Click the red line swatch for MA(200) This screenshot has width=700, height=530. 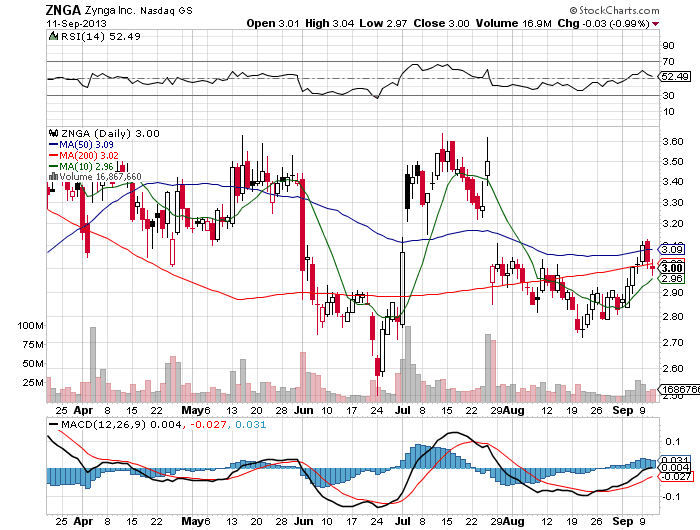click(x=53, y=156)
